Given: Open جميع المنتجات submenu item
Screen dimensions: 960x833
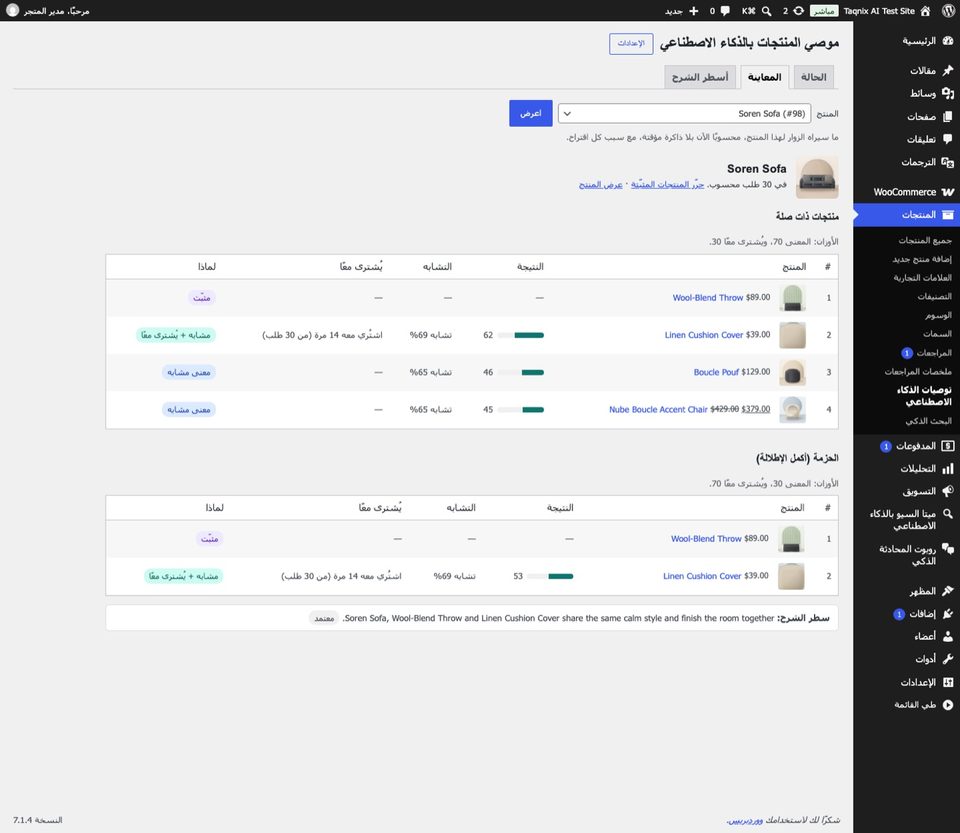Looking at the screenshot, I should coord(924,241).
